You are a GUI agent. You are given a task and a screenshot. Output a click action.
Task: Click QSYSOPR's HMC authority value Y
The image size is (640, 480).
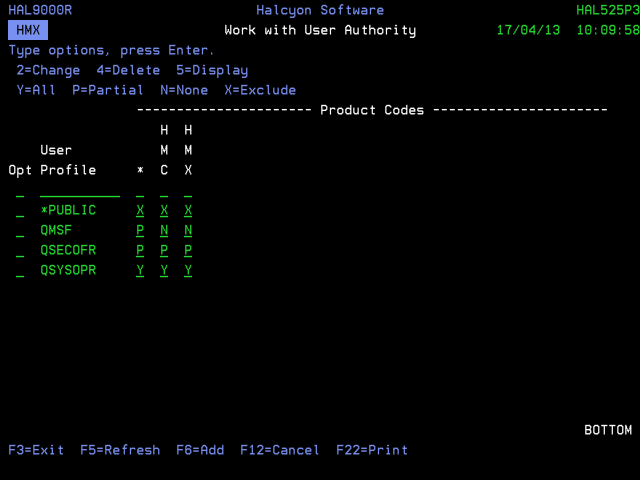[164, 271]
